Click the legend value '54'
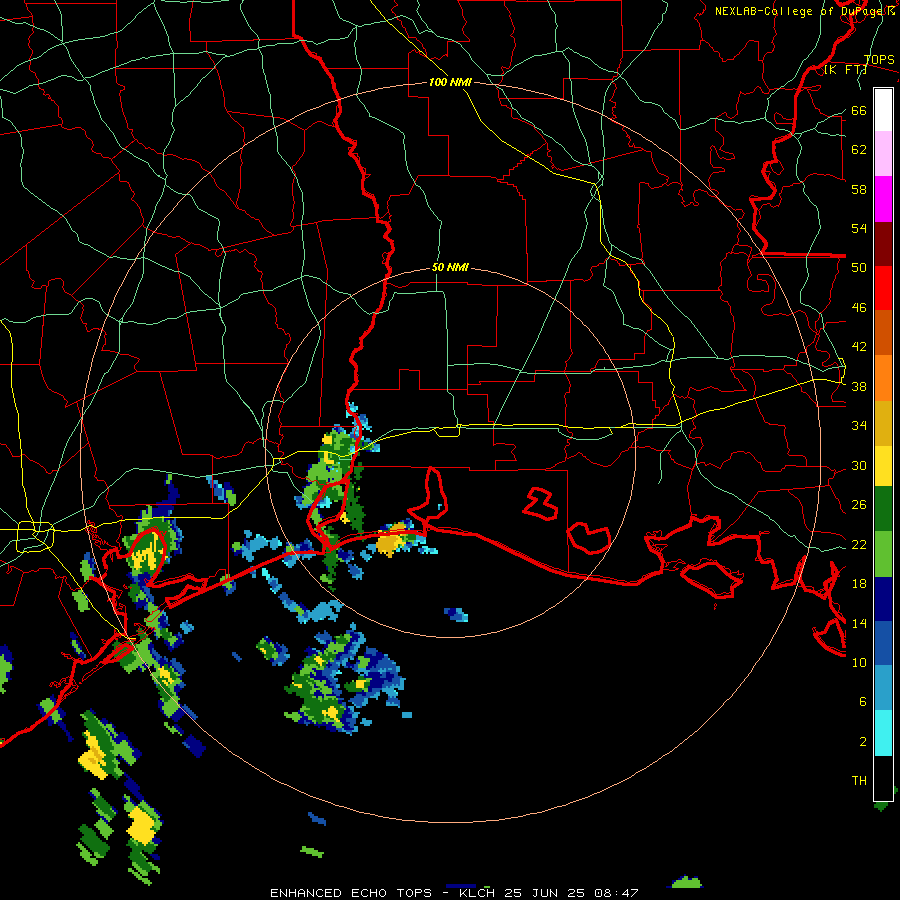 pos(859,228)
